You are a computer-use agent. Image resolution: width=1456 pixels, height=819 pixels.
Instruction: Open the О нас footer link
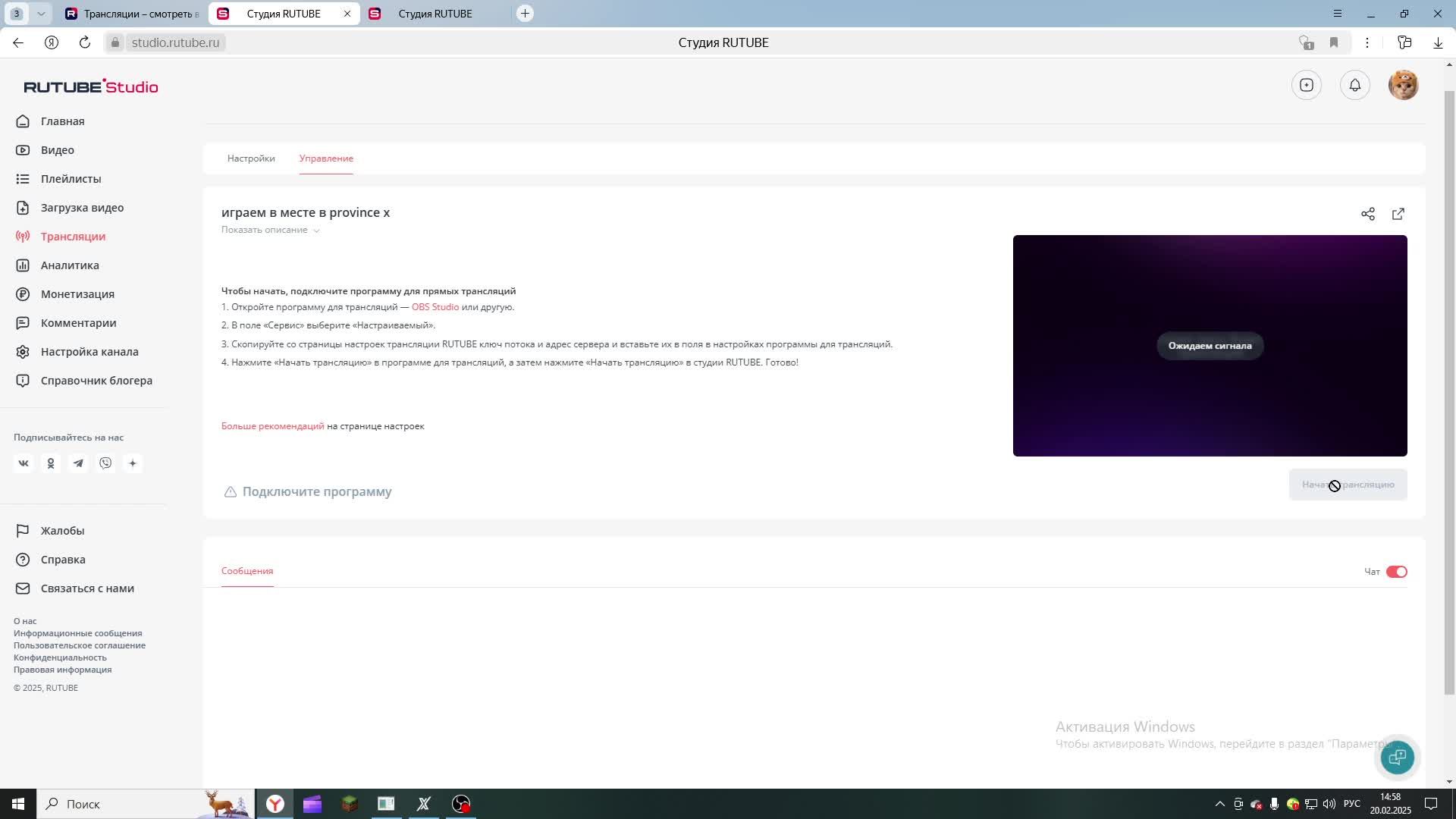coord(25,621)
